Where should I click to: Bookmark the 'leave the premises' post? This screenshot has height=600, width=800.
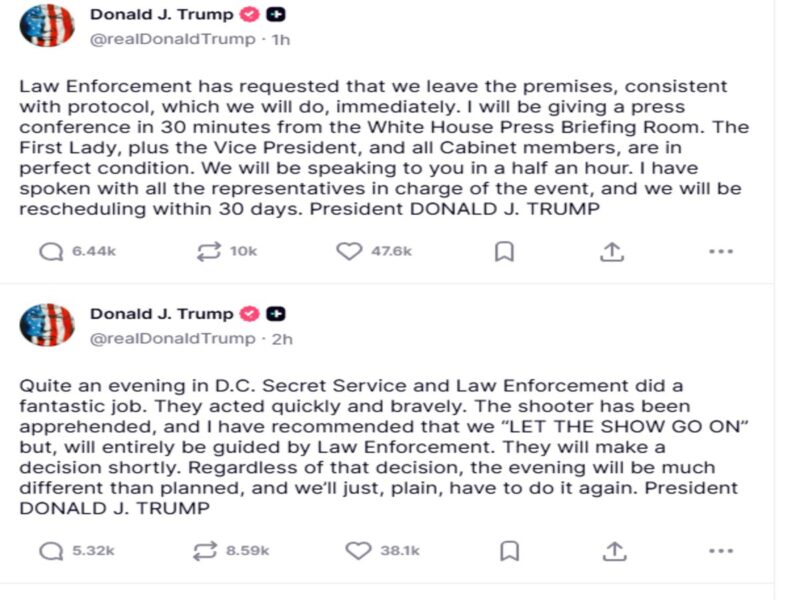click(505, 252)
